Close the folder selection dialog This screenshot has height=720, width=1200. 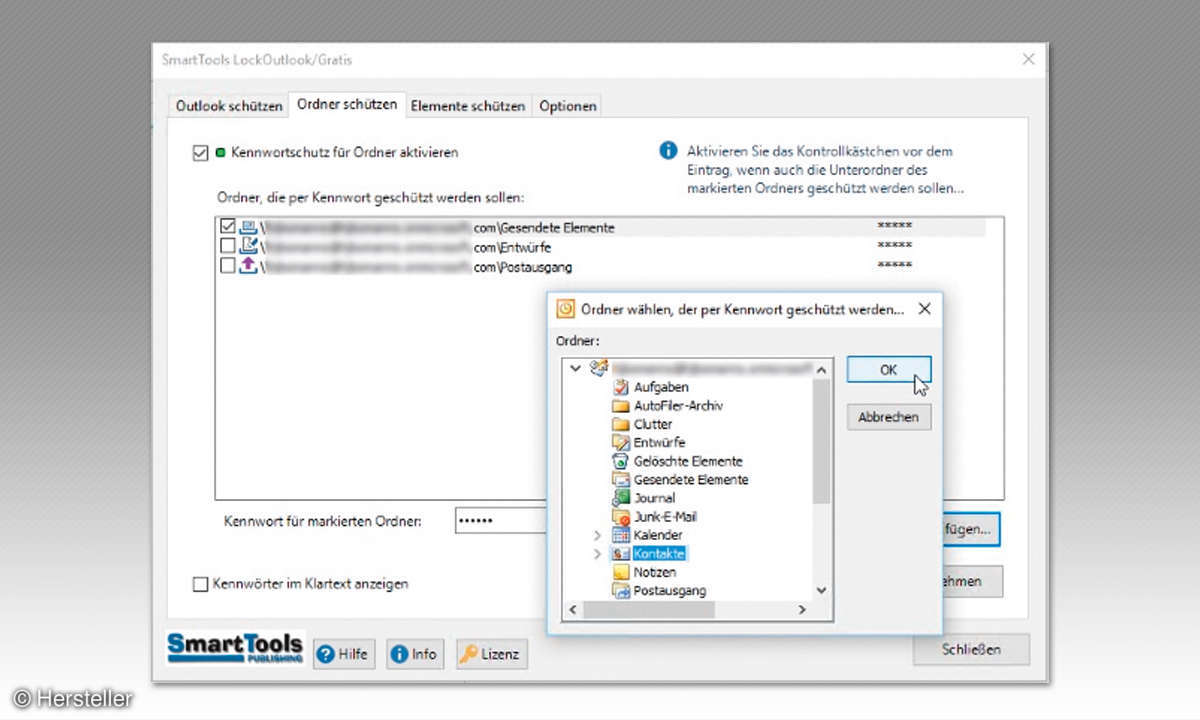tap(924, 309)
